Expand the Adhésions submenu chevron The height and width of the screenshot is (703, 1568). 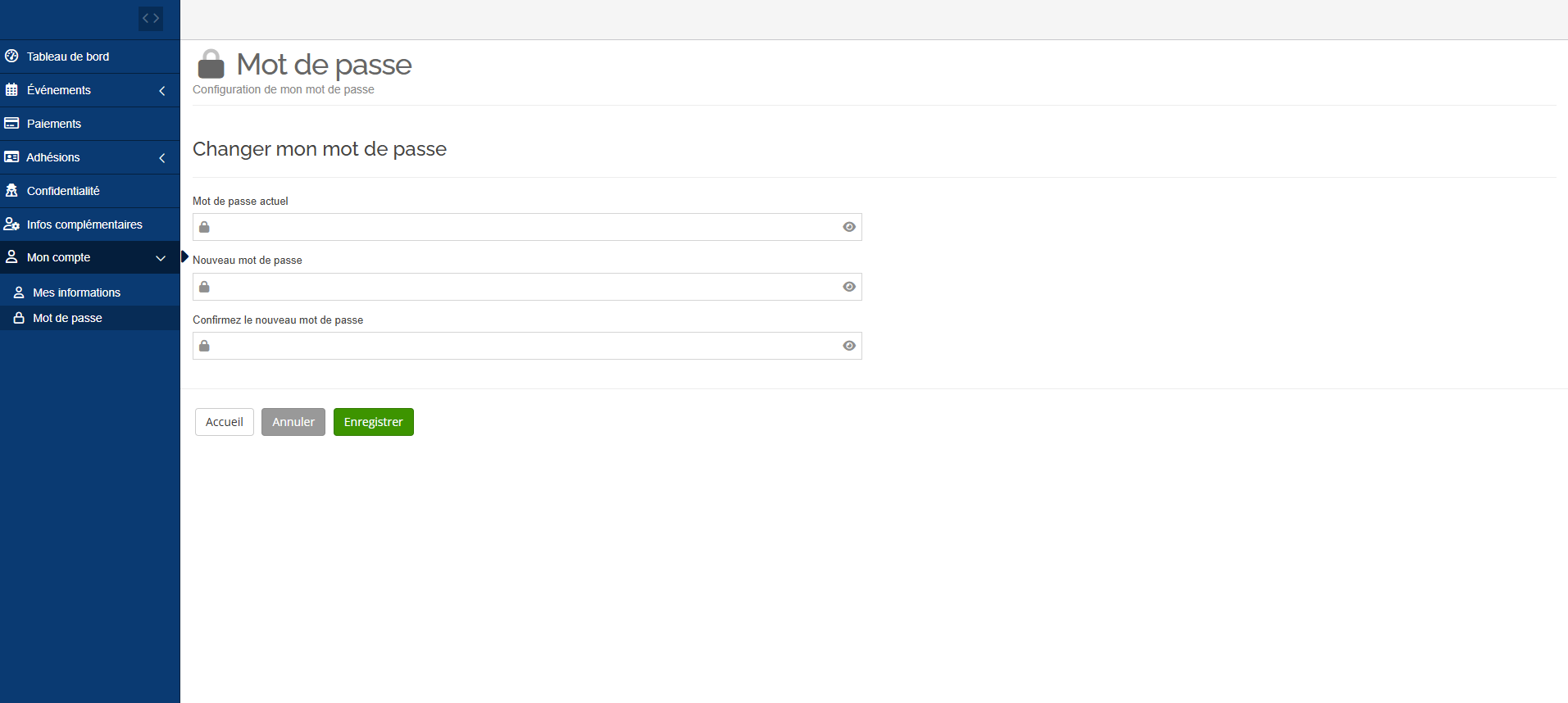(x=162, y=158)
